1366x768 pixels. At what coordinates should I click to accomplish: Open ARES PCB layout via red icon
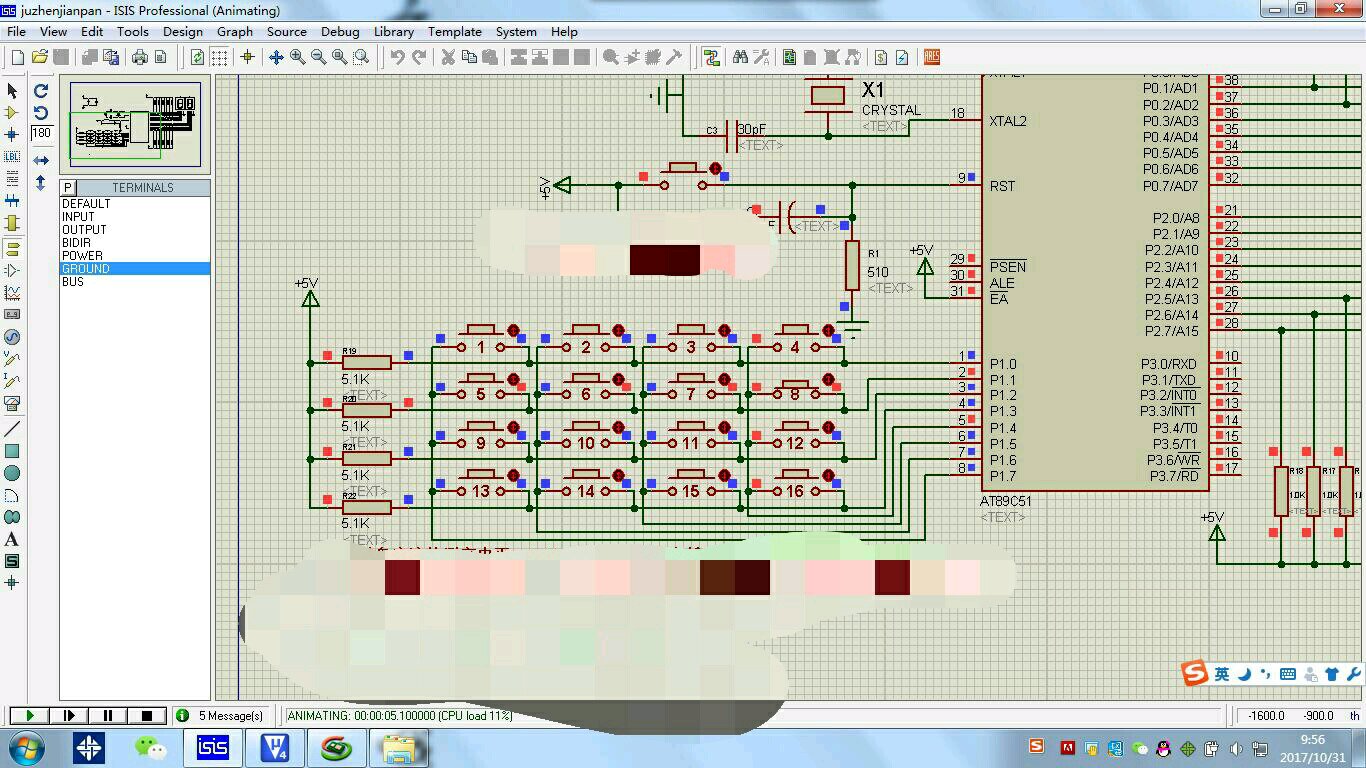(931, 57)
